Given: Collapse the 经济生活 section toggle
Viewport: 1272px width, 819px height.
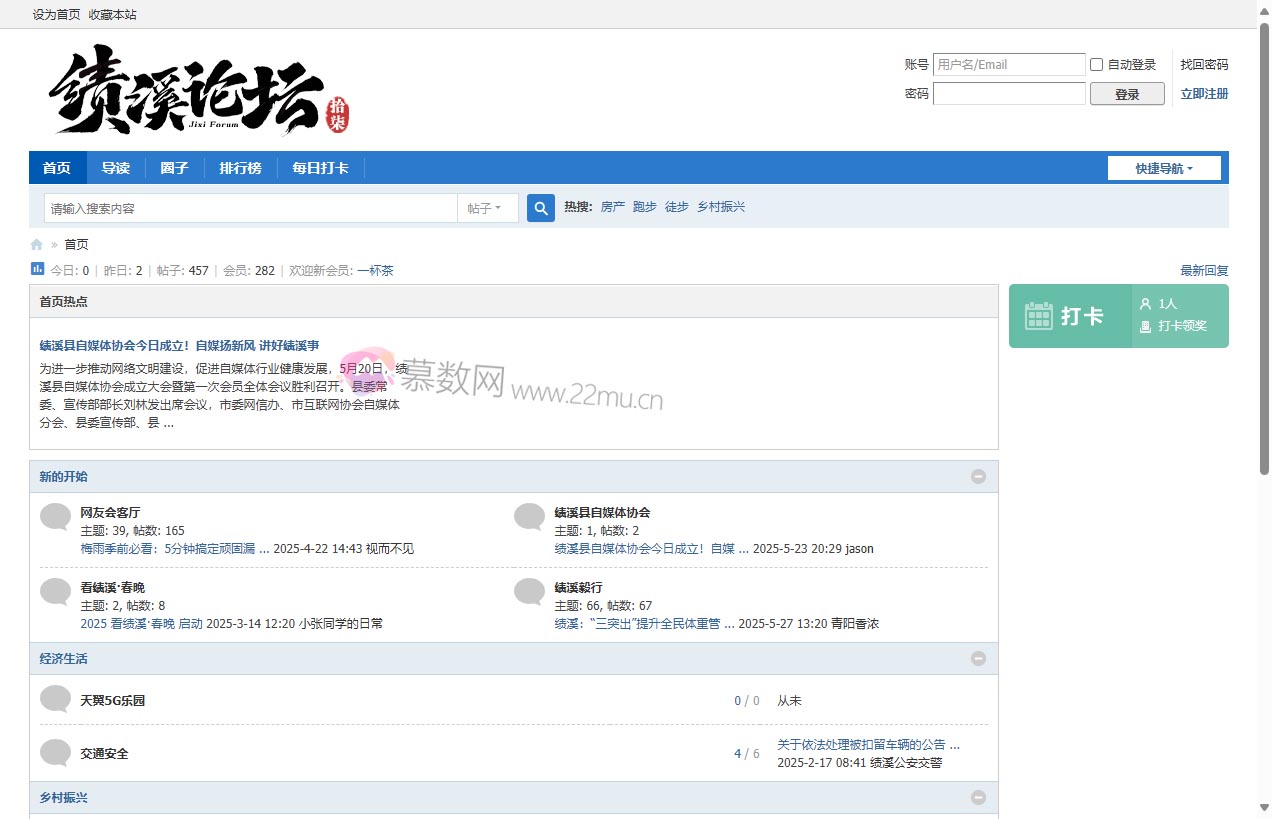Looking at the screenshot, I should pyautogui.click(x=978, y=658).
